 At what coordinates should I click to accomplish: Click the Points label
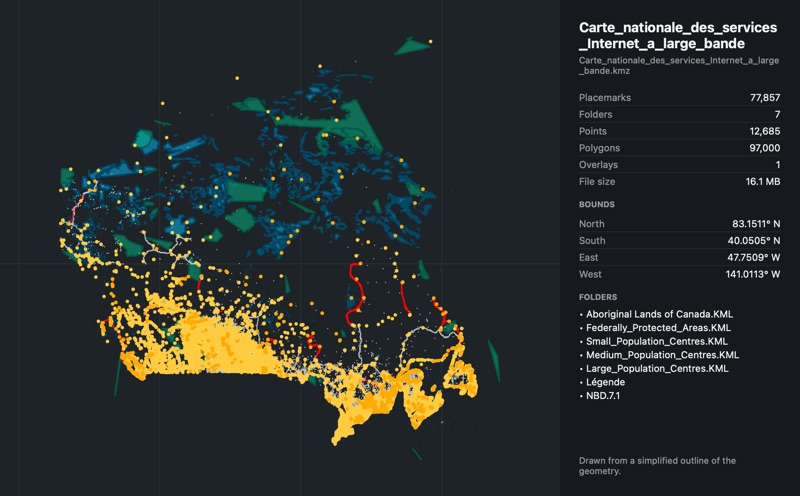[592, 131]
